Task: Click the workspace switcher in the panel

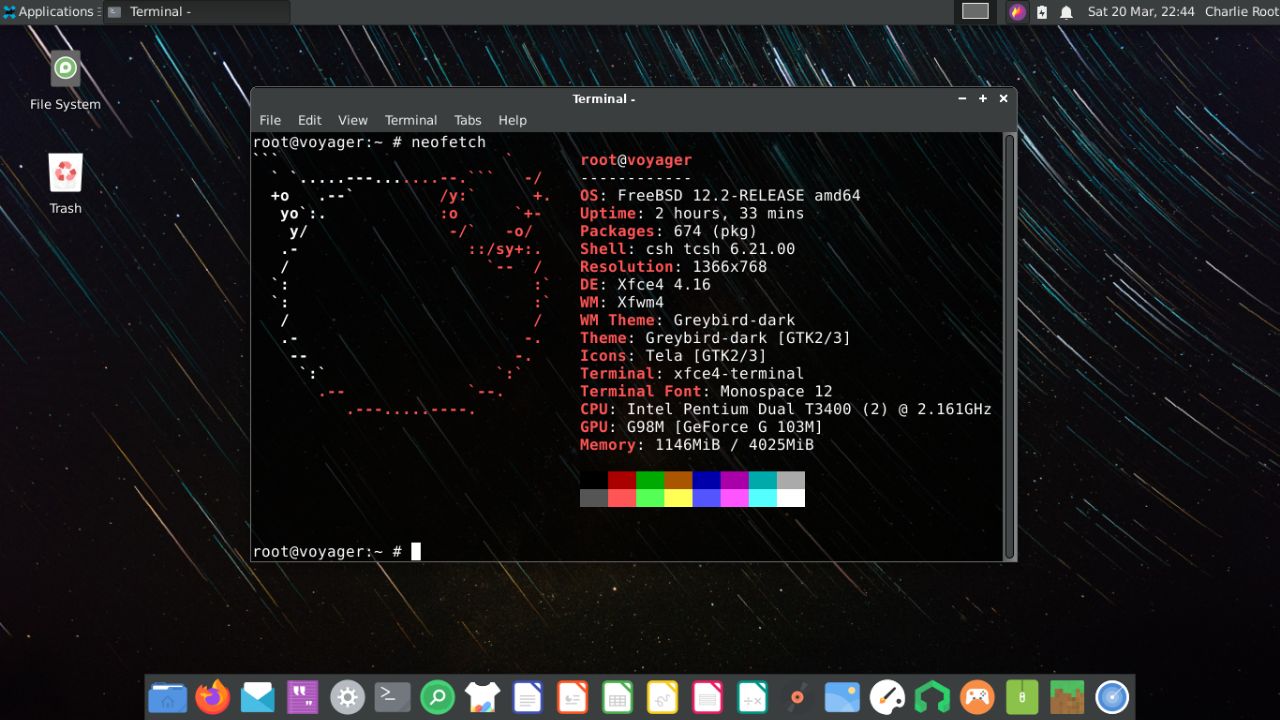Action: click(x=975, y=12)
